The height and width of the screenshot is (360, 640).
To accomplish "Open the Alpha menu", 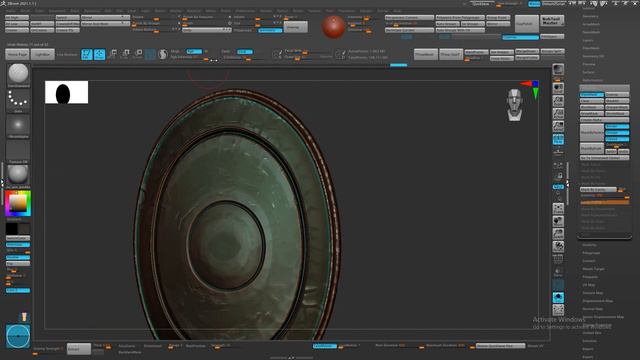I will [x=11, y=11].
